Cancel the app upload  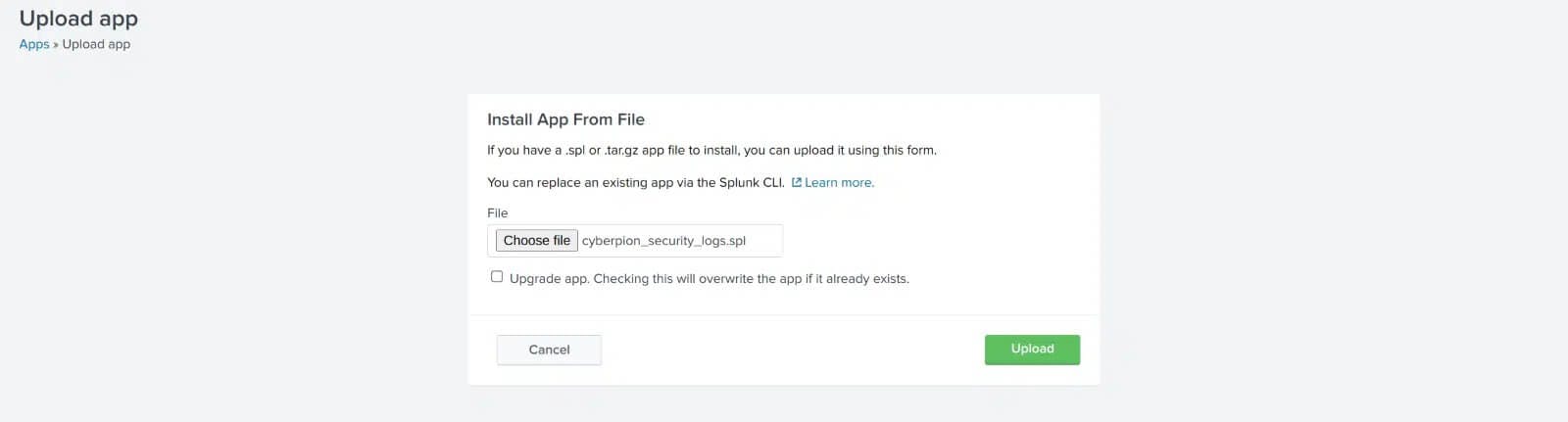[549, 350]
